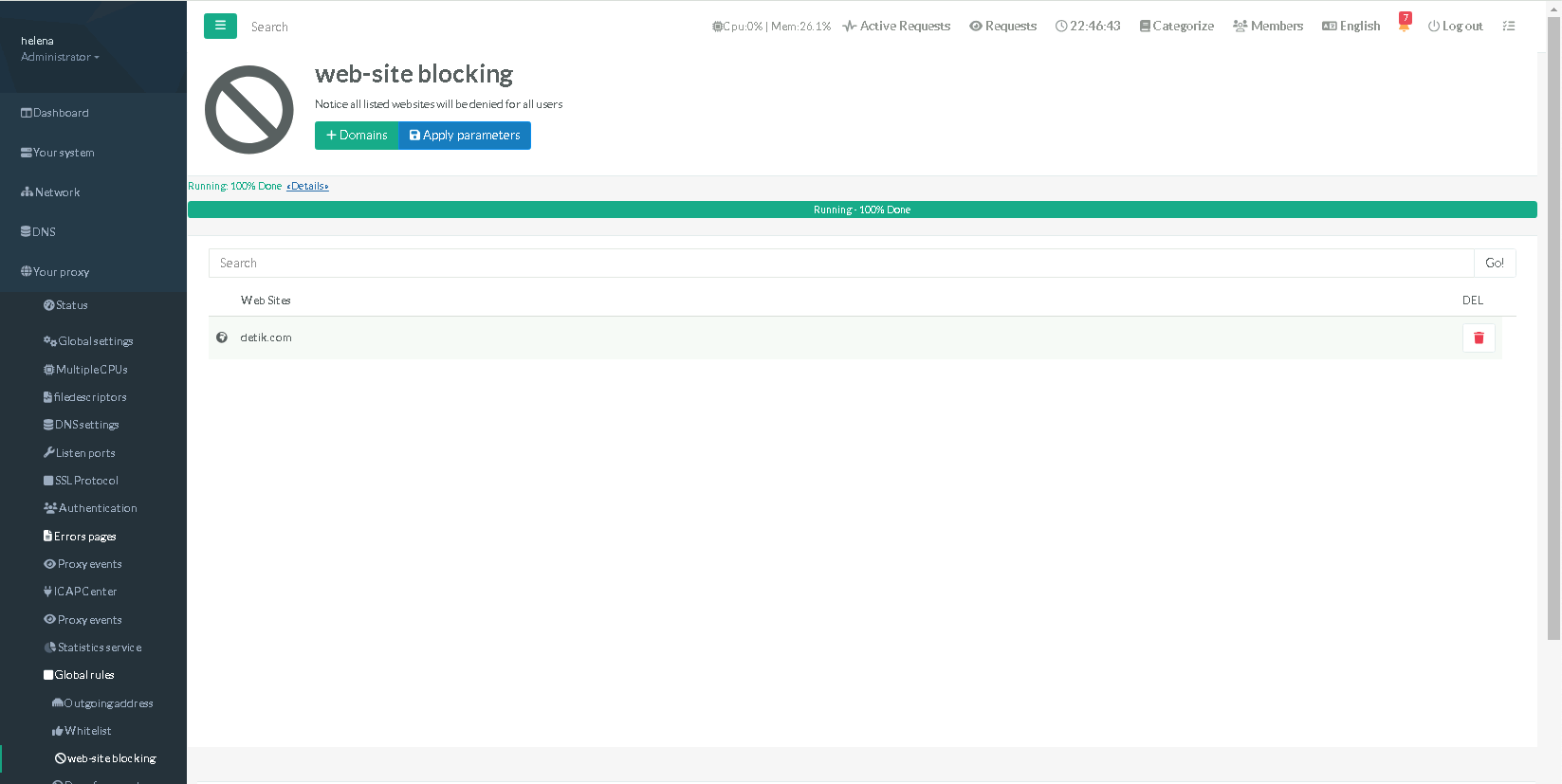
Task: Expand the Administrator user dropdown
Action: coord(60,57)
